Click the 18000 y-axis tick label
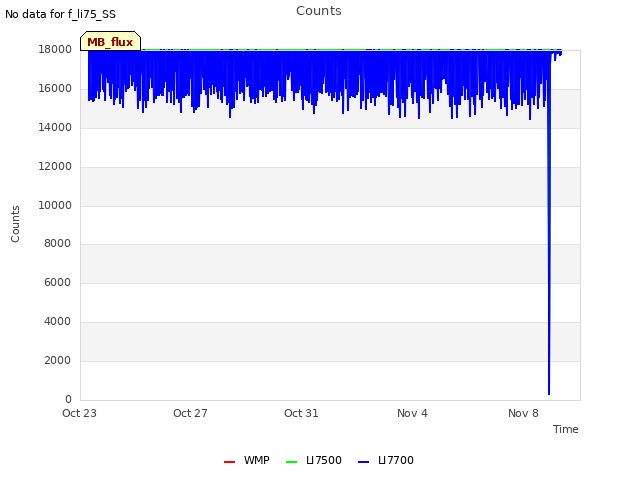Viewport: 640px width, 480px height. coord(55,49)
